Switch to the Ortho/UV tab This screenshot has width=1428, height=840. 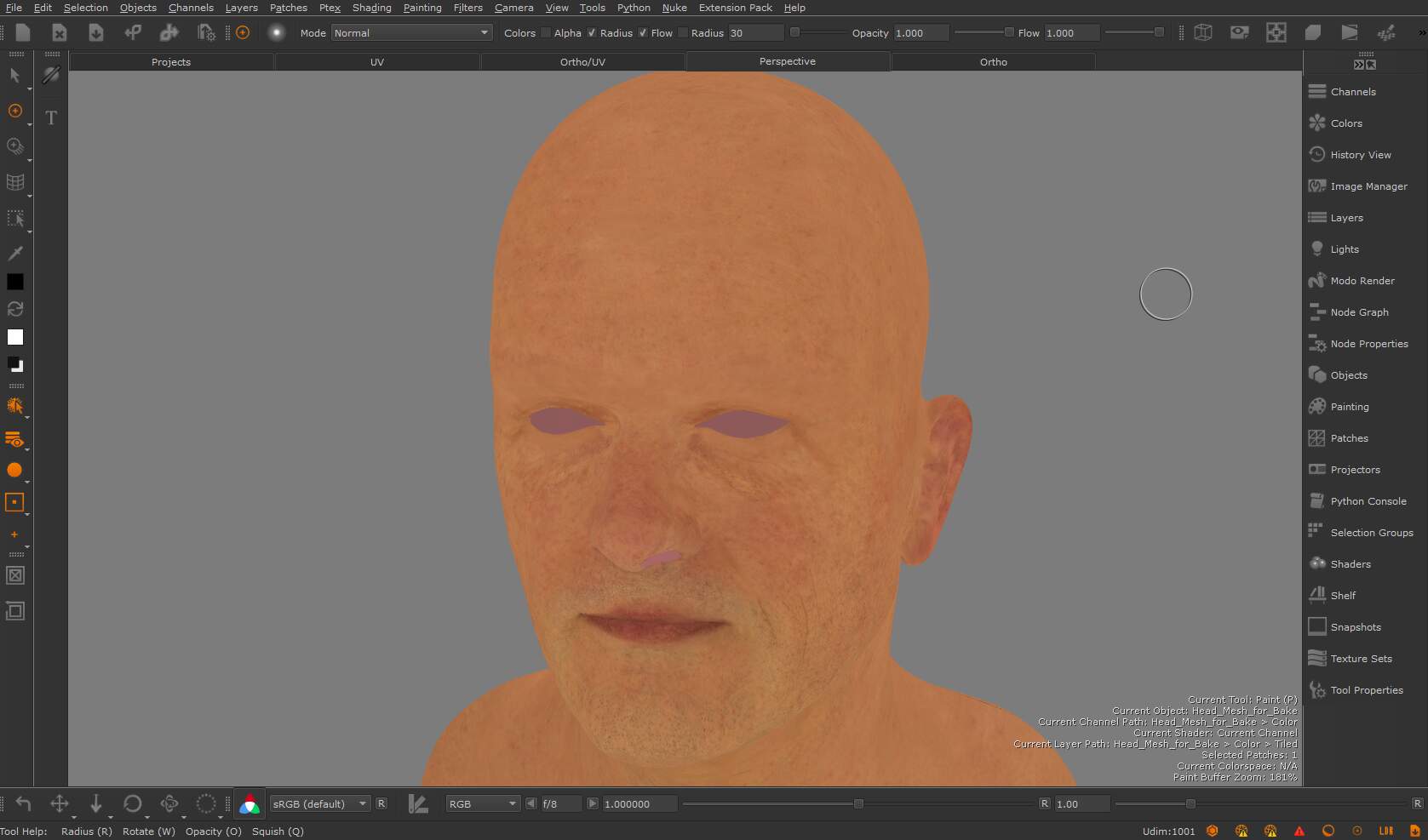pyautogui.click(x=582, y=62)
